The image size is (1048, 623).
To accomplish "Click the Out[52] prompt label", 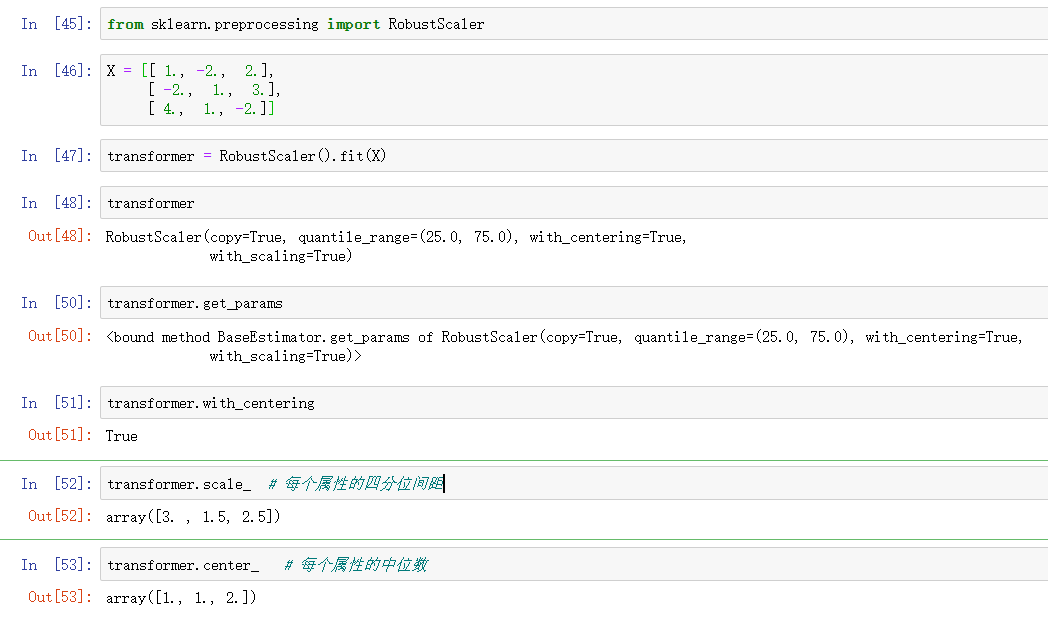I will 59,516.
